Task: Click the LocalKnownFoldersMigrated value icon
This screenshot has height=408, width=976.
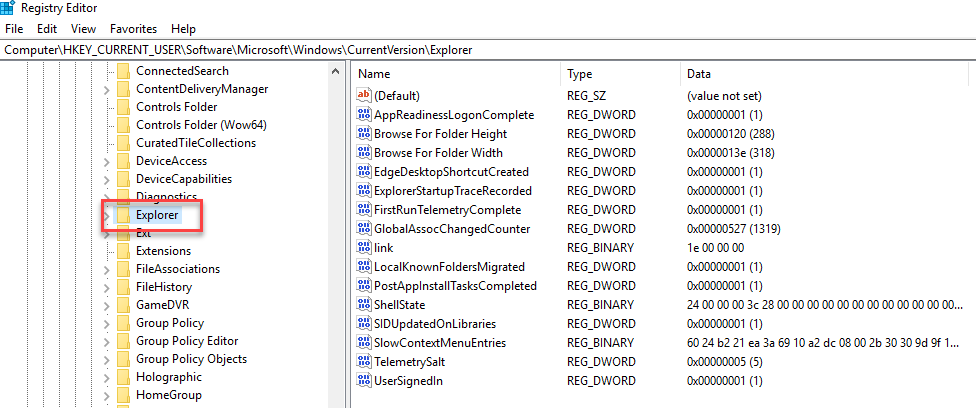Action: tap(364, 267)
